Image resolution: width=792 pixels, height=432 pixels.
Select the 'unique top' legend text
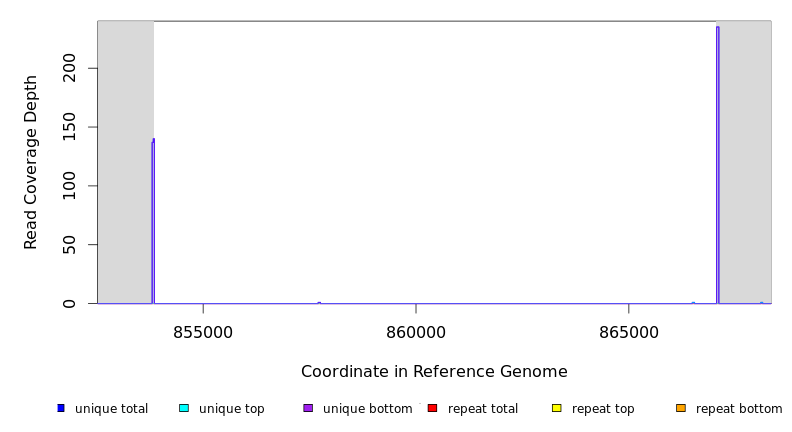pos(231,409)
